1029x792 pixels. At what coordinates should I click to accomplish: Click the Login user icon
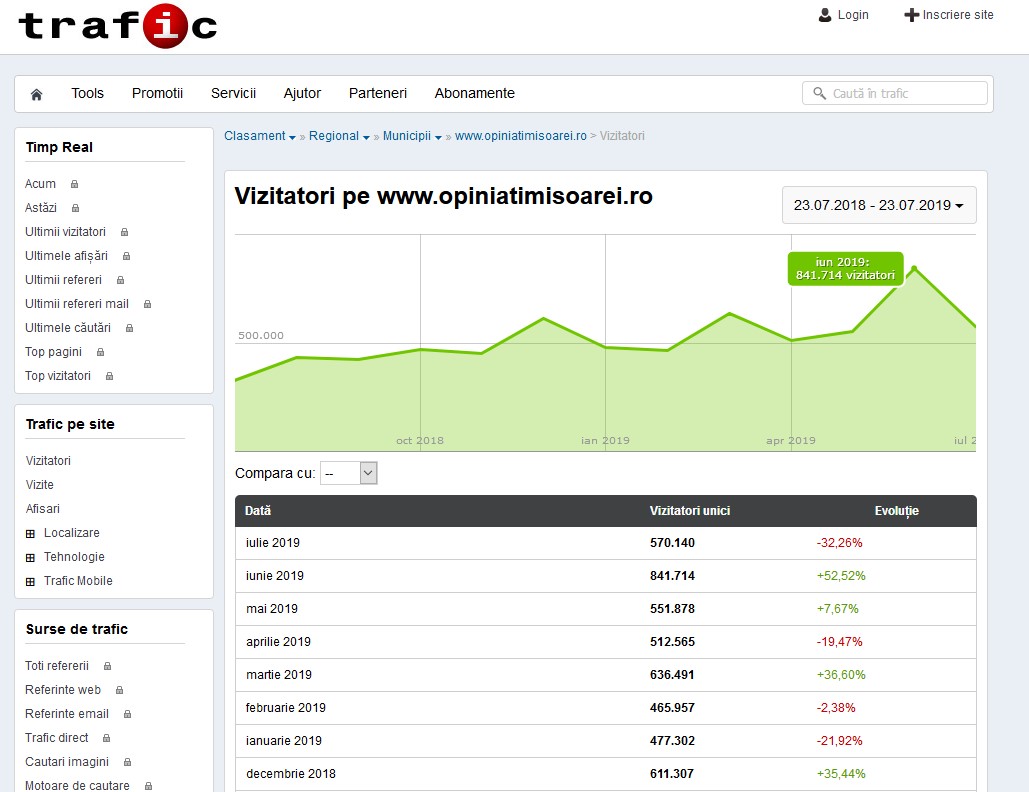(x=825, y=15)
